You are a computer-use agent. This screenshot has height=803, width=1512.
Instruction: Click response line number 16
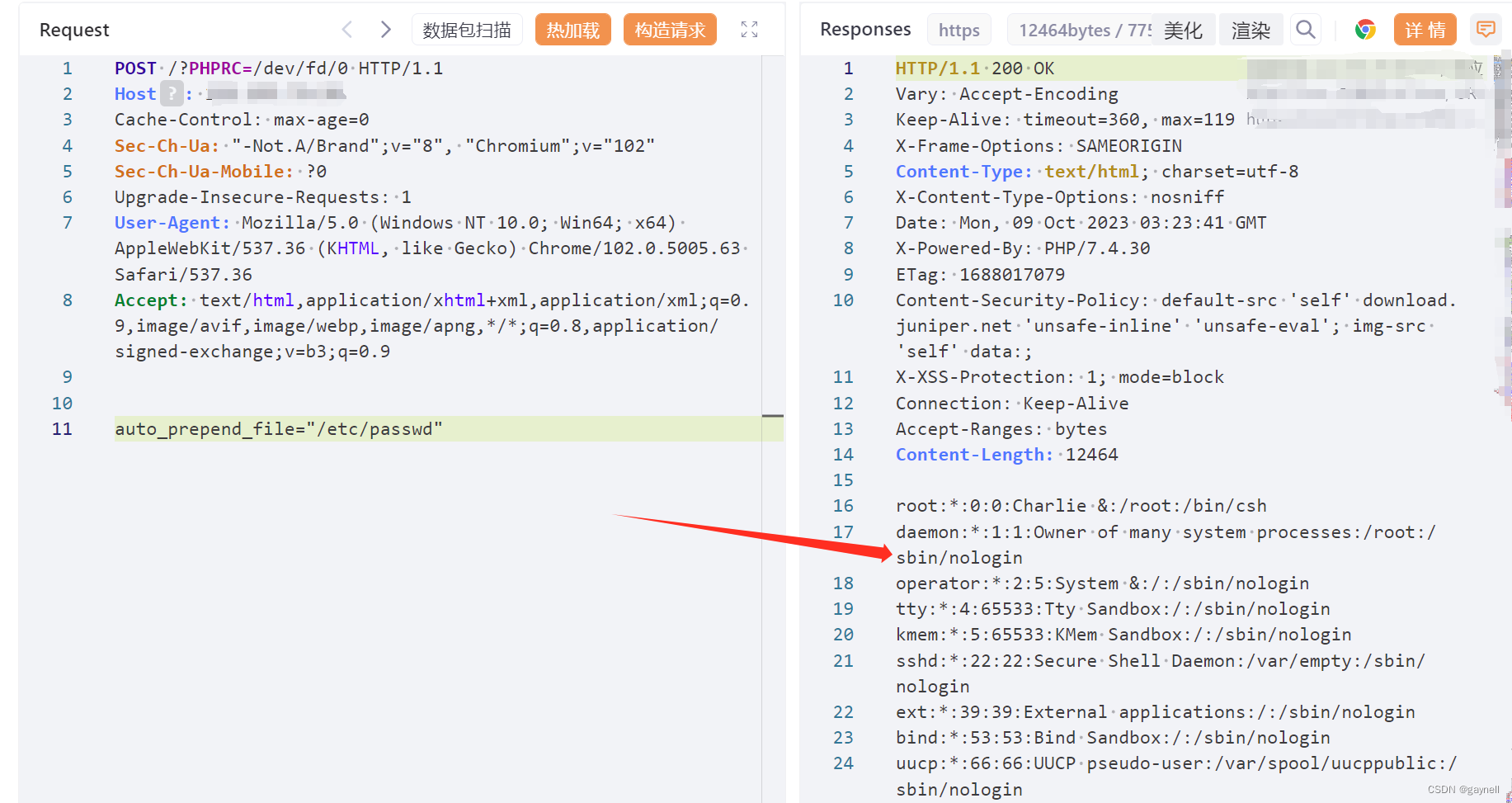(843, 506)
